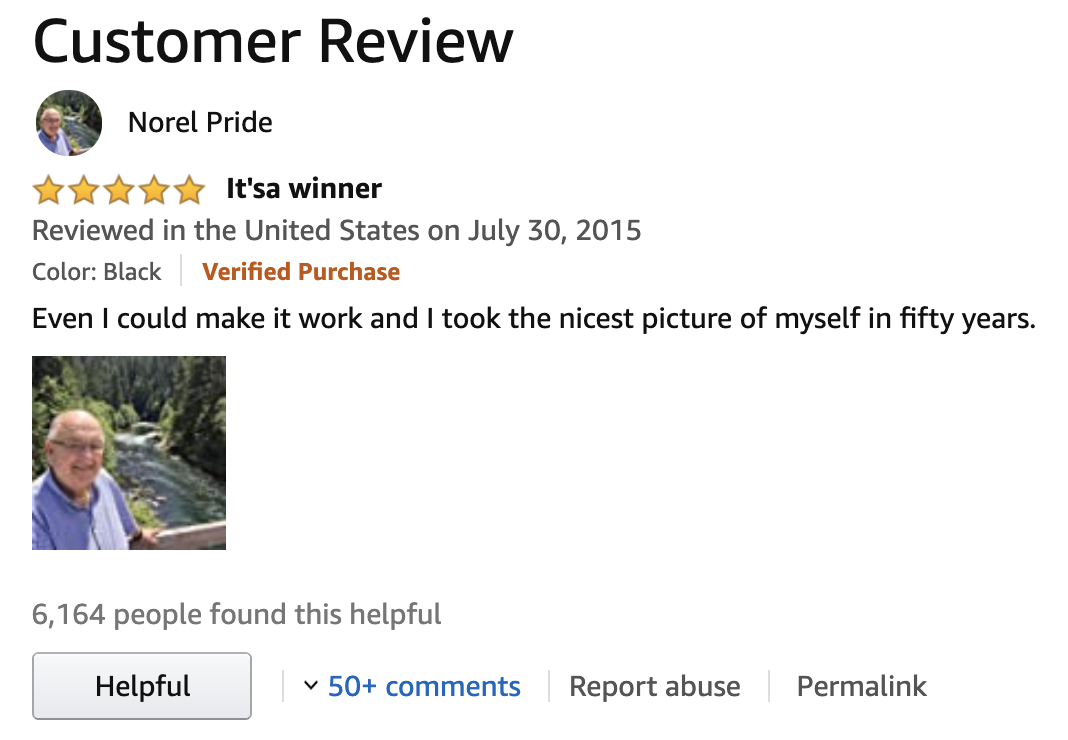Open the review Permalink
1068x740 pixels.
point(862,686)
